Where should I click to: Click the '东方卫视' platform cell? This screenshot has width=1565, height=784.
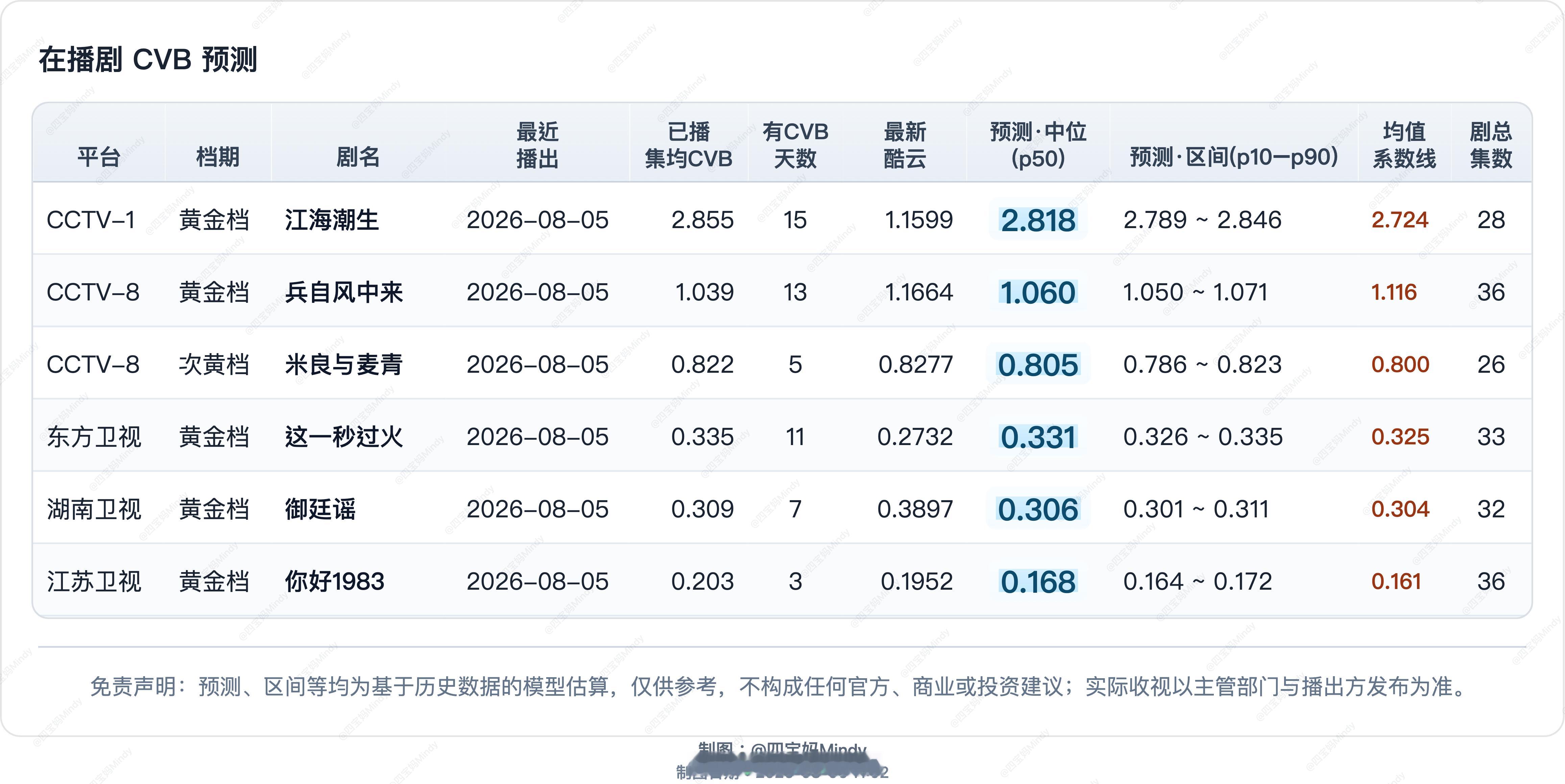(x=94, y=437)
